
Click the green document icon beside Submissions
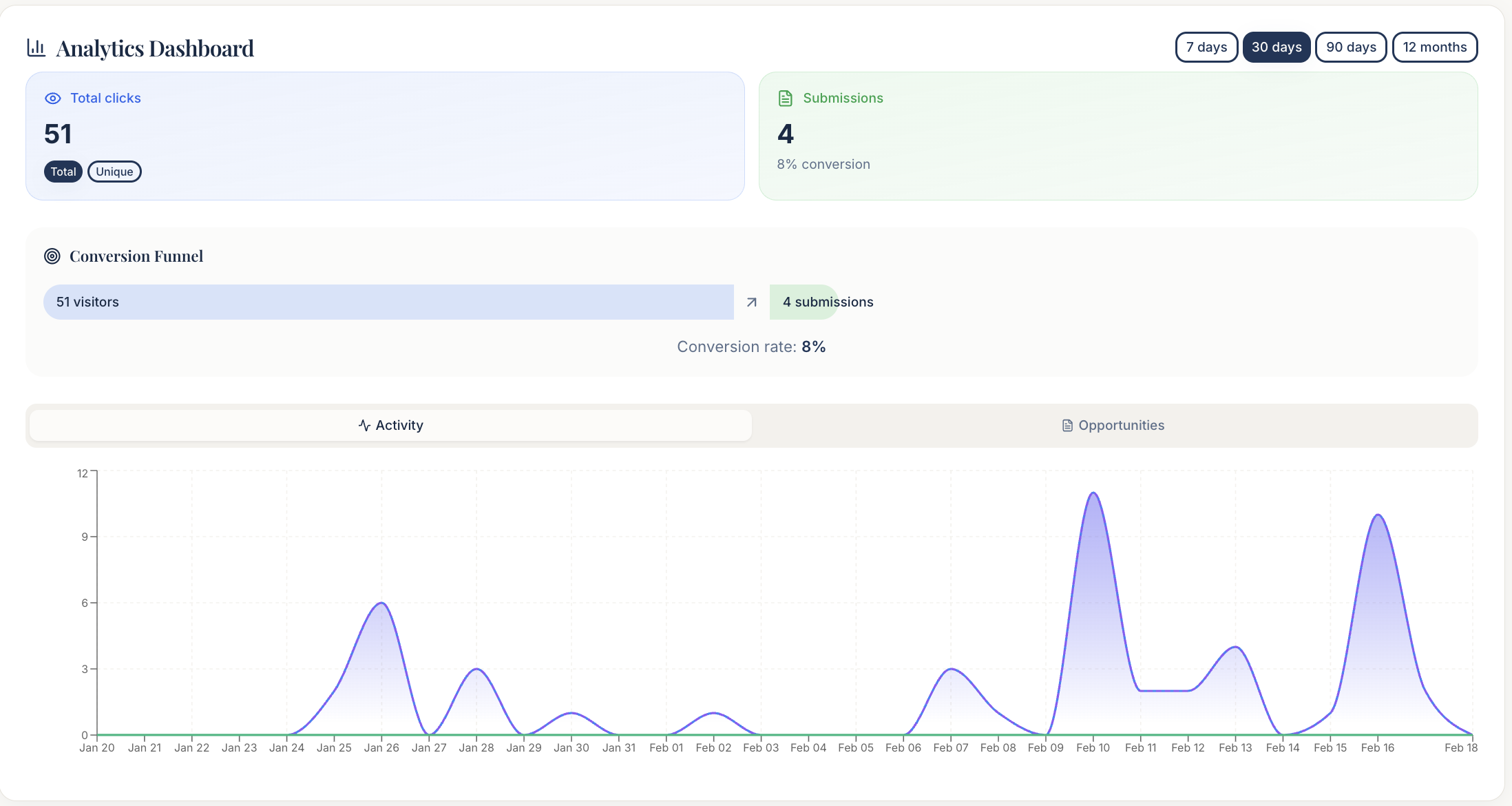[786, 98]
